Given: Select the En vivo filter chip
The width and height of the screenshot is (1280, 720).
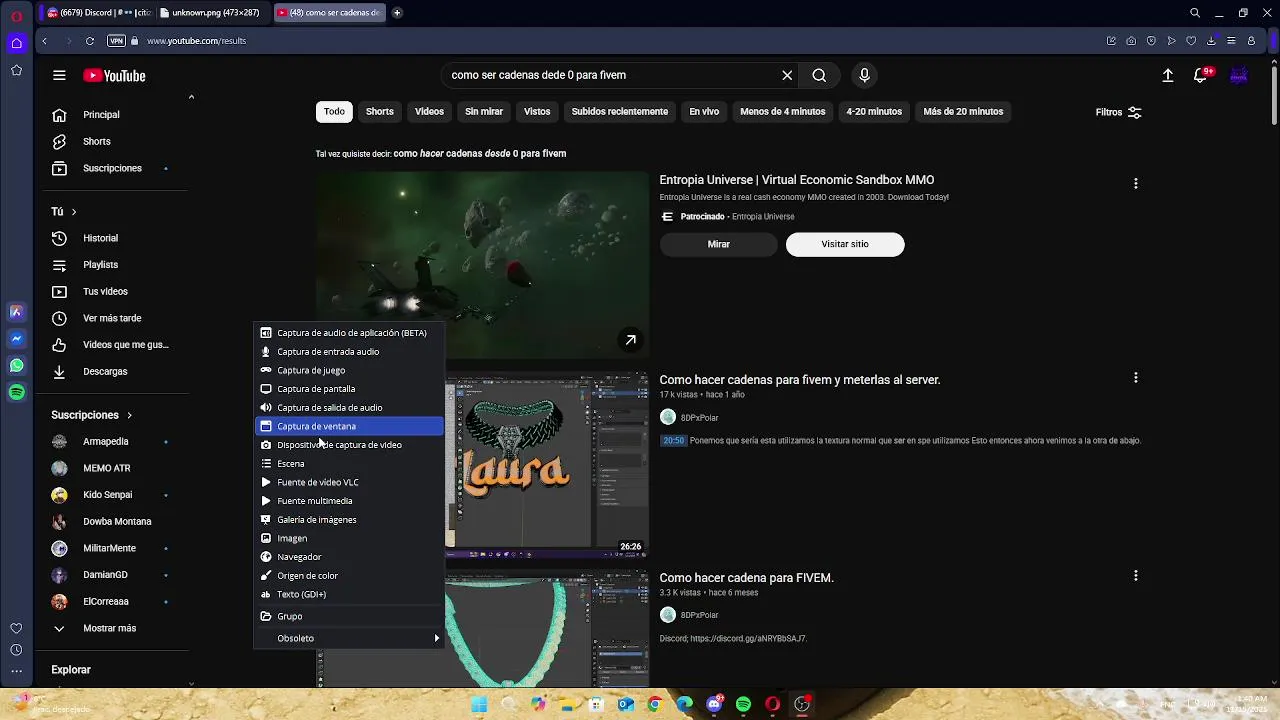Looking at the screenshot, I should [704, 112].
